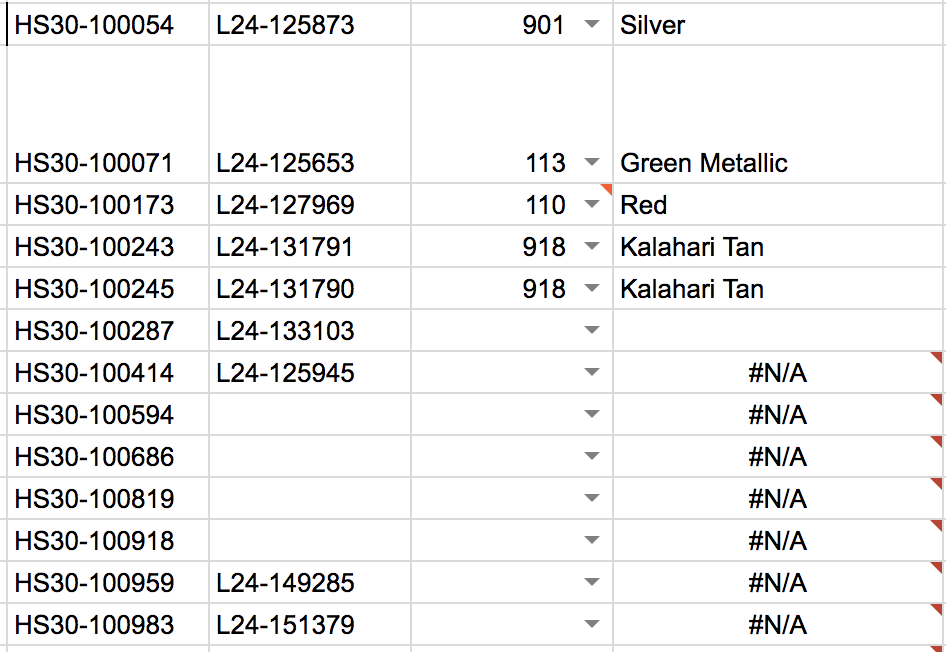The height and width of the screenshot is (652, 946).
Task: Expand the dropdown in the HS30-100287 row
Action: pos(592,331)
